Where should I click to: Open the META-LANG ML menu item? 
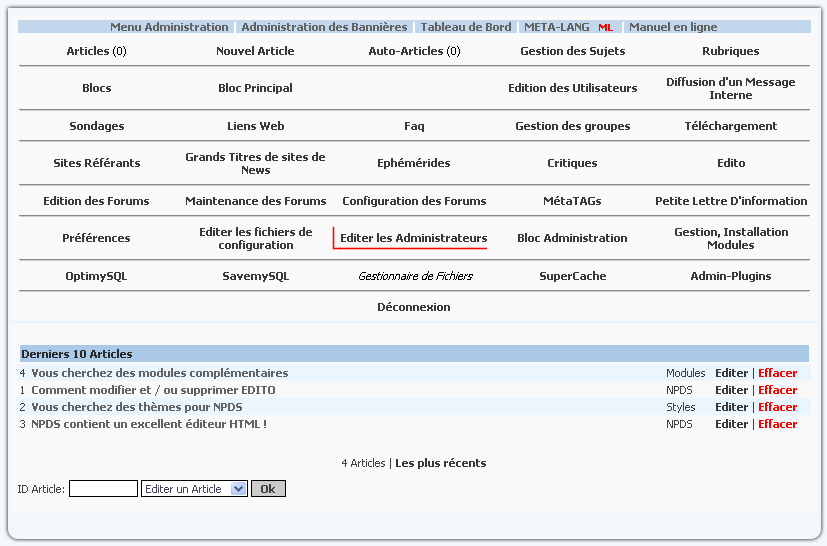(x=568, y=27)
